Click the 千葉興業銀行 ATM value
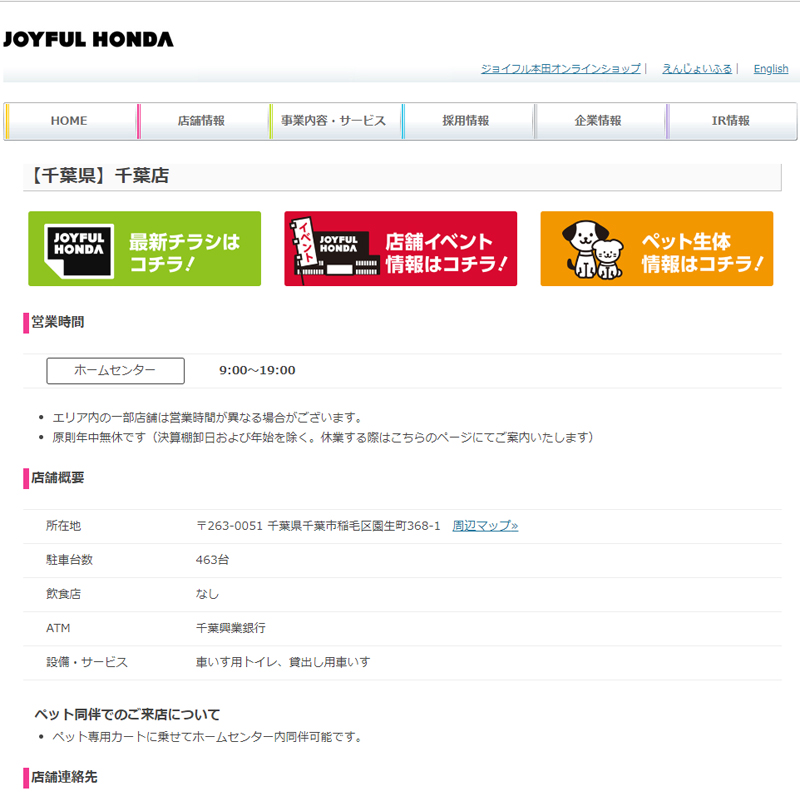Image resolution: width=800 pixels, height=801 pixels. [231, 628]
